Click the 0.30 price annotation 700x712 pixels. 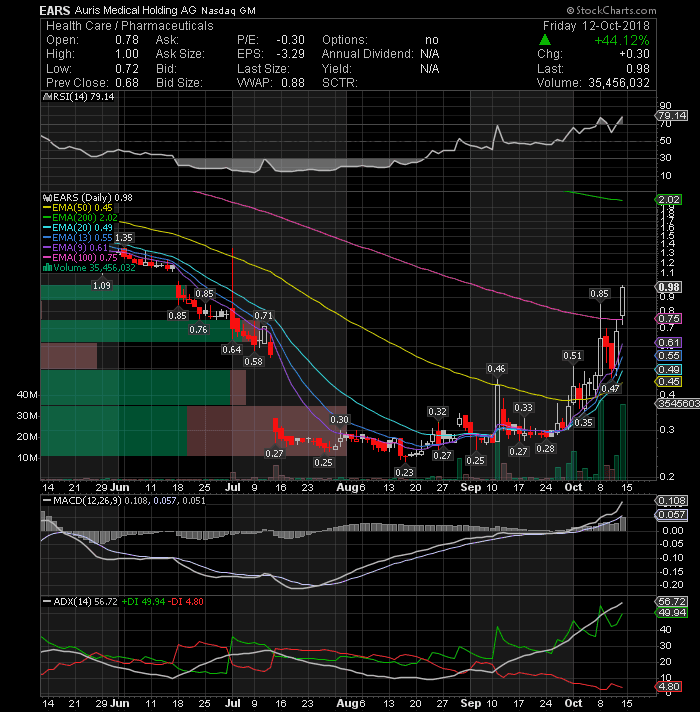pos(340,420)
